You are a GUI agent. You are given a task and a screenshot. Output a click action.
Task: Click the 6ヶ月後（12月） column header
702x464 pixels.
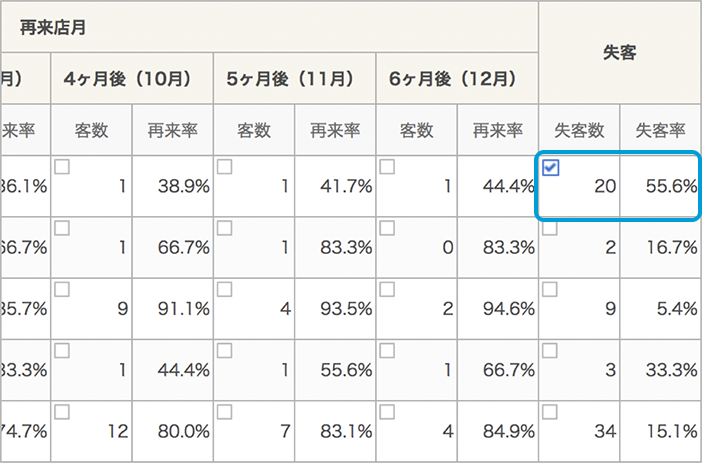[x=457, y=77]
